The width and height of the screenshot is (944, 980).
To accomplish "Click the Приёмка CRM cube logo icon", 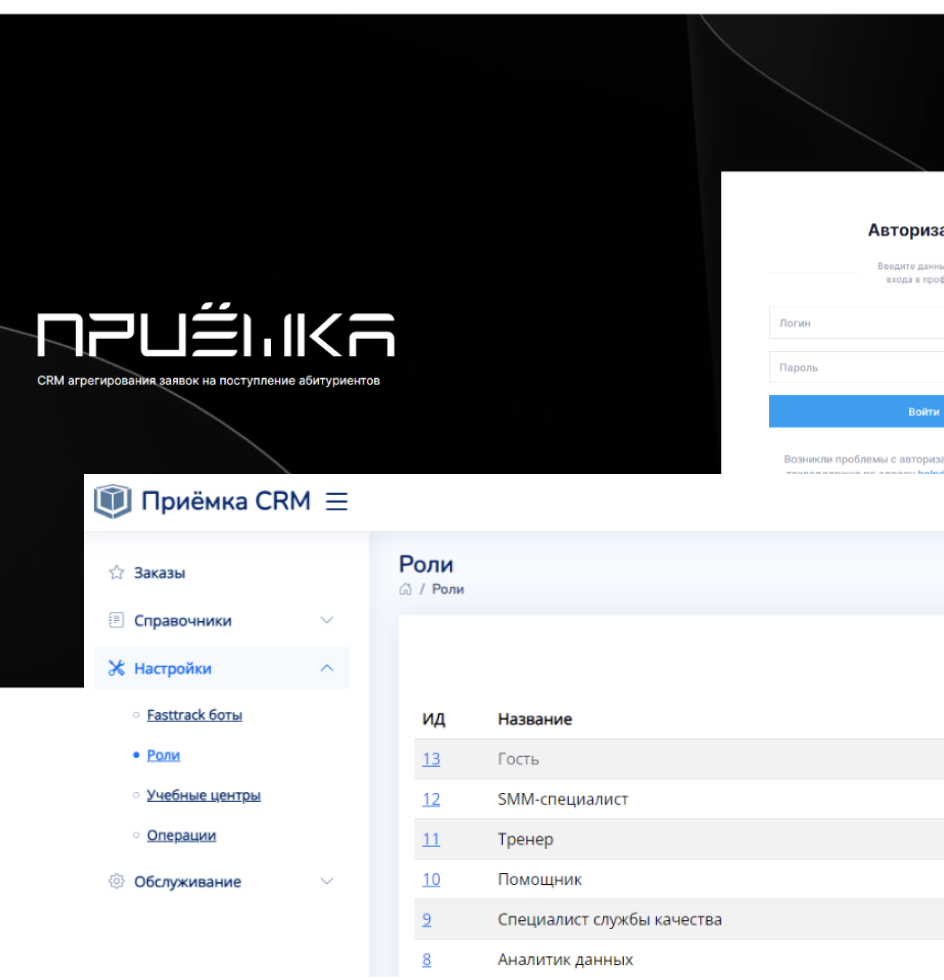I will tap(113, 501).
